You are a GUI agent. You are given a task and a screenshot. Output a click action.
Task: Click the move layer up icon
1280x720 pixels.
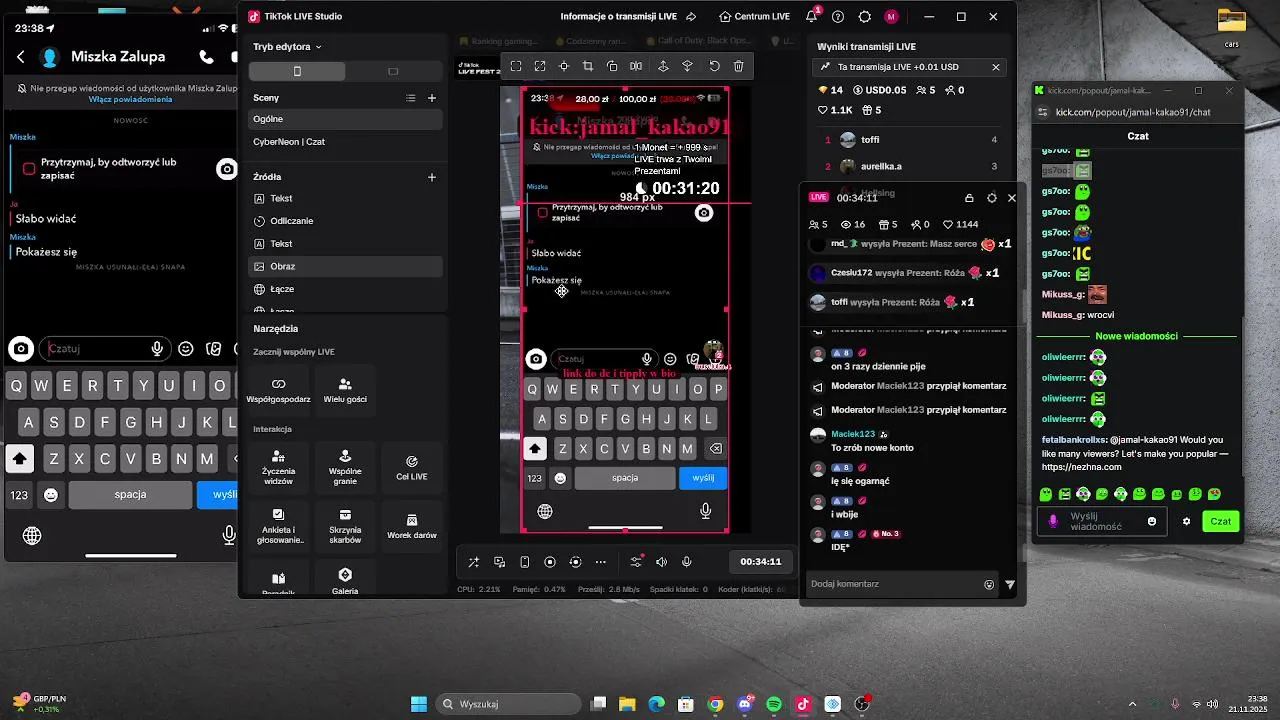663,66
